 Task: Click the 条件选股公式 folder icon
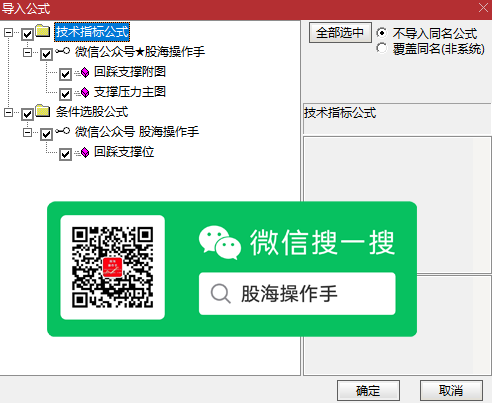[x=43, y=111]
